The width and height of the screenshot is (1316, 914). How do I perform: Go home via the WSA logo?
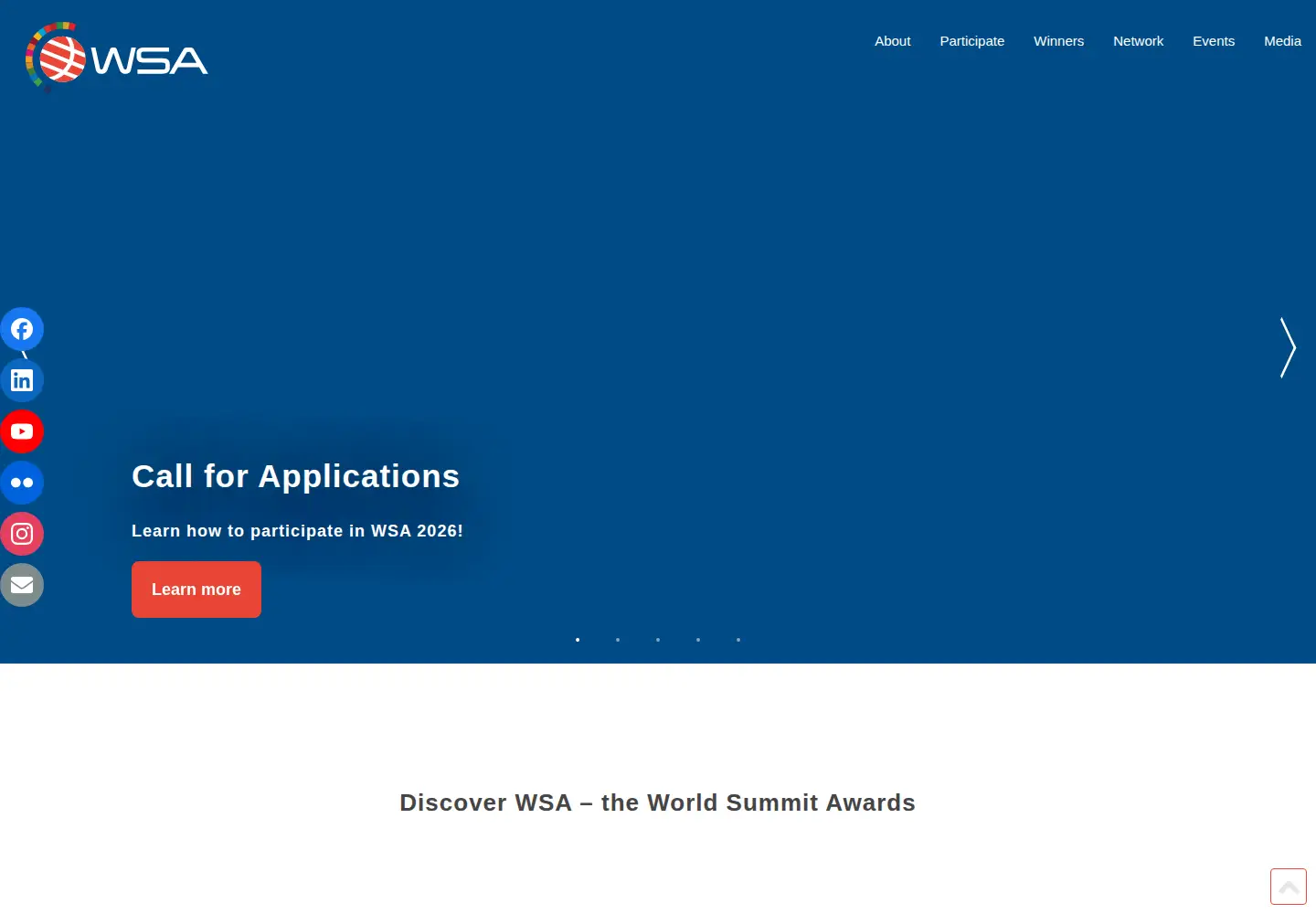117,57
